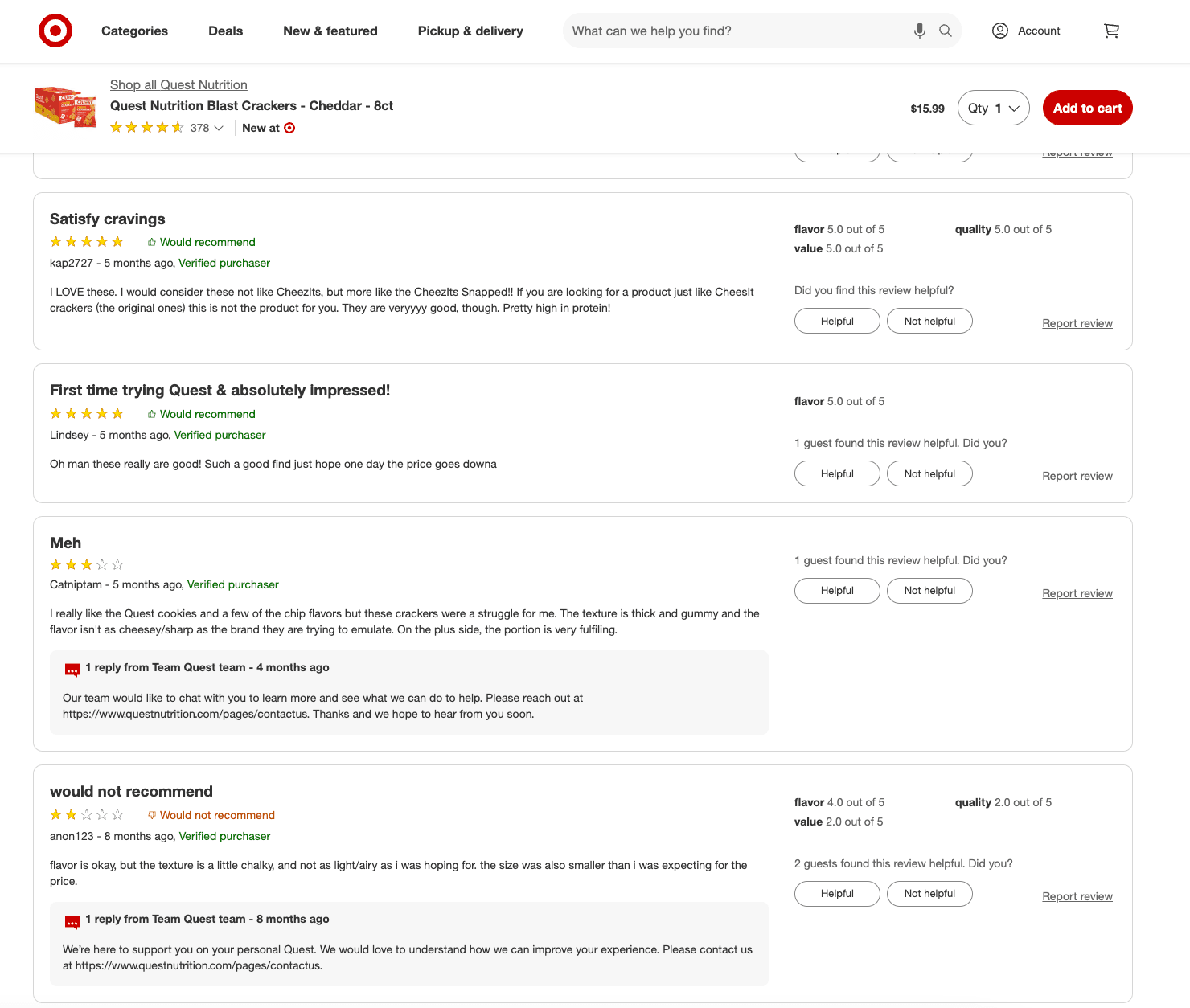Viewport: 1190px width, 1008px height.
Task: Click Verified purchaser label beside Catniptam
Action: click(233, 584)
